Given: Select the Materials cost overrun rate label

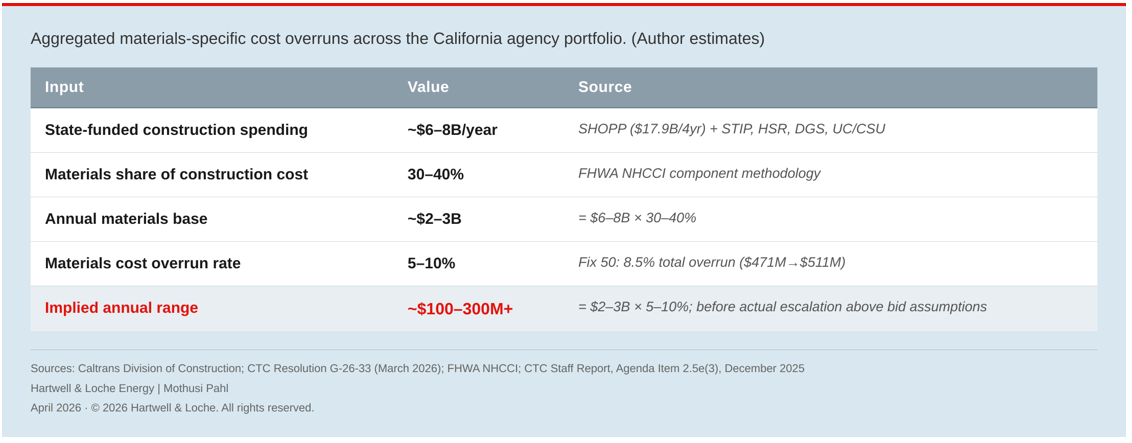Looking at the screenshot, I should point(143,263).
